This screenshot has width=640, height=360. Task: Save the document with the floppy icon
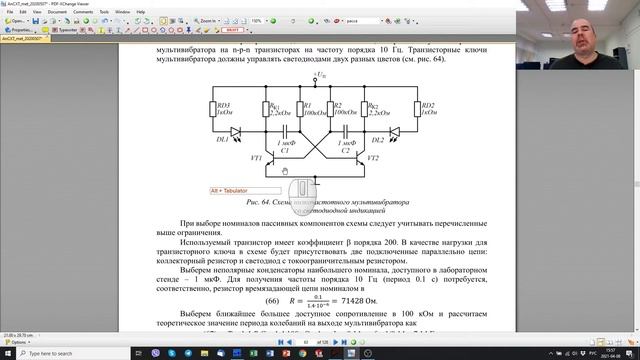[36, 21]
